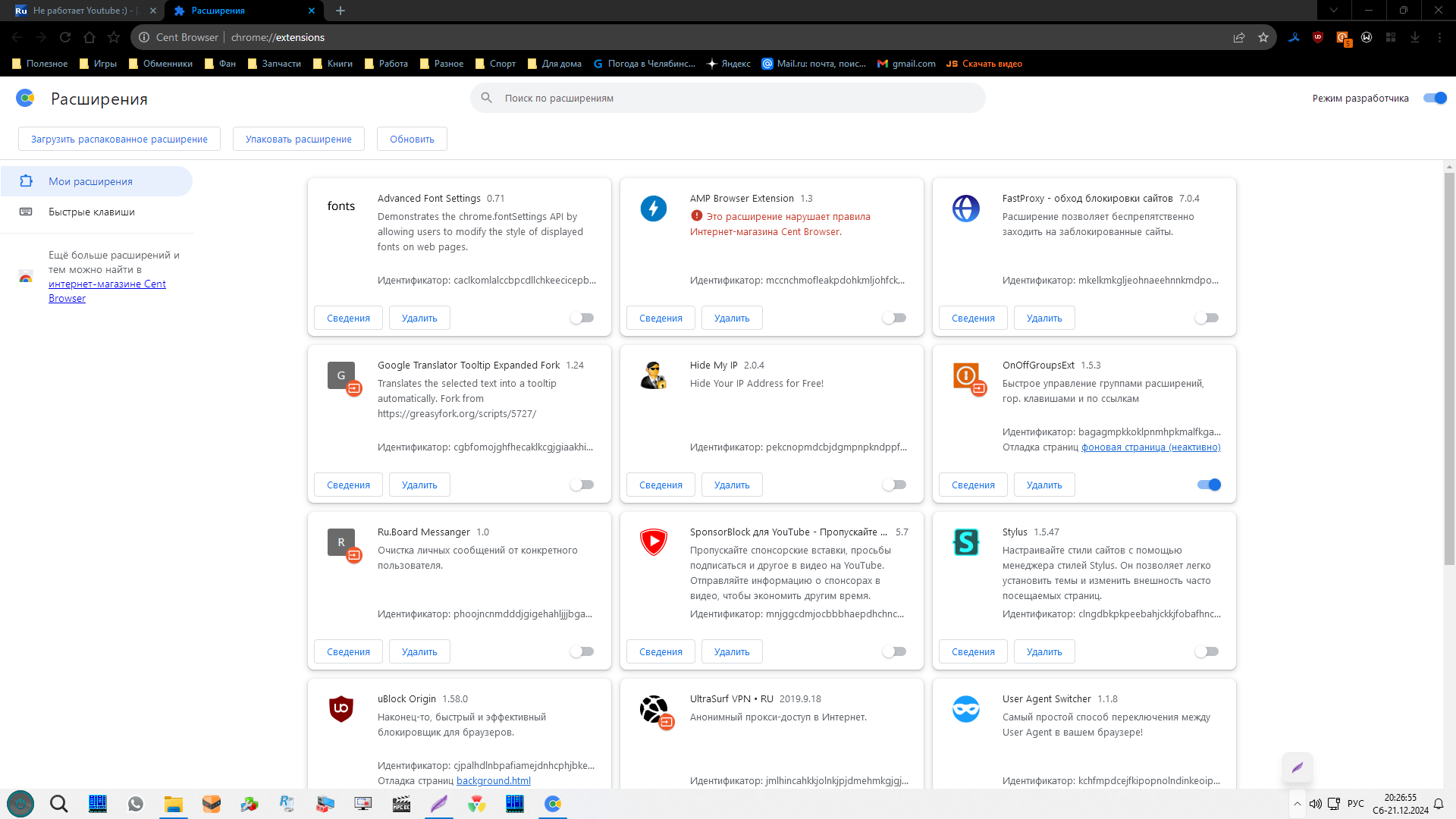Click the purple feather floating button
Screen dimensions: 1456x819
pyautogui.click(x=1298, y=767)
